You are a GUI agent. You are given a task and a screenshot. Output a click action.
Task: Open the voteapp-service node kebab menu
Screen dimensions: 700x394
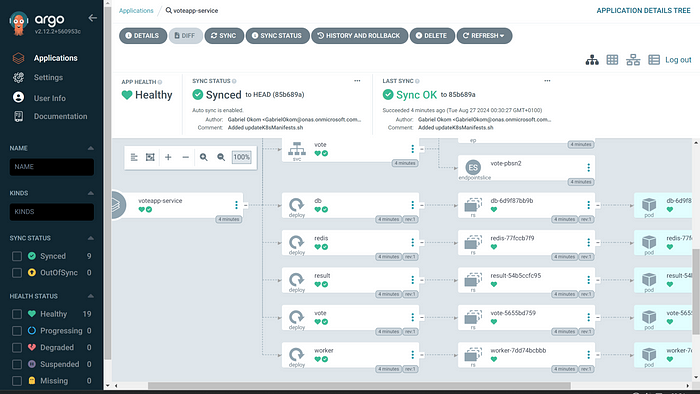(x=236, y=205)
